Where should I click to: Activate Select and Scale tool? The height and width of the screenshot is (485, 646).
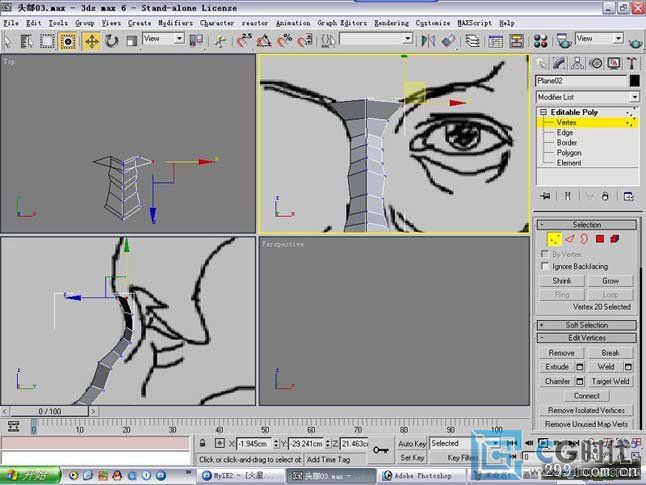(131, 41)
